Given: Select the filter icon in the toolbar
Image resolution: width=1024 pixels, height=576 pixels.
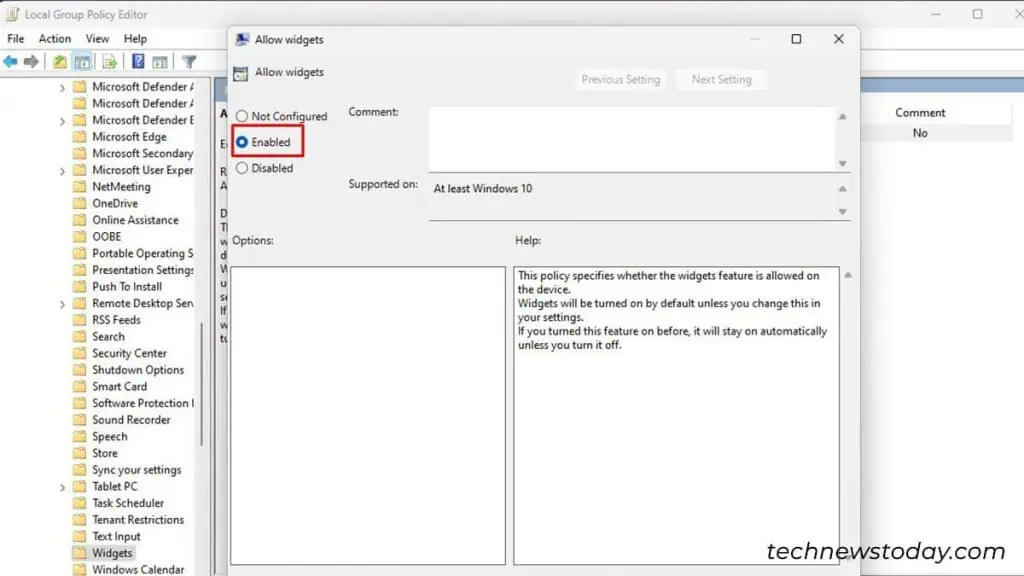Looking at the screenshot, I should 190,61.
